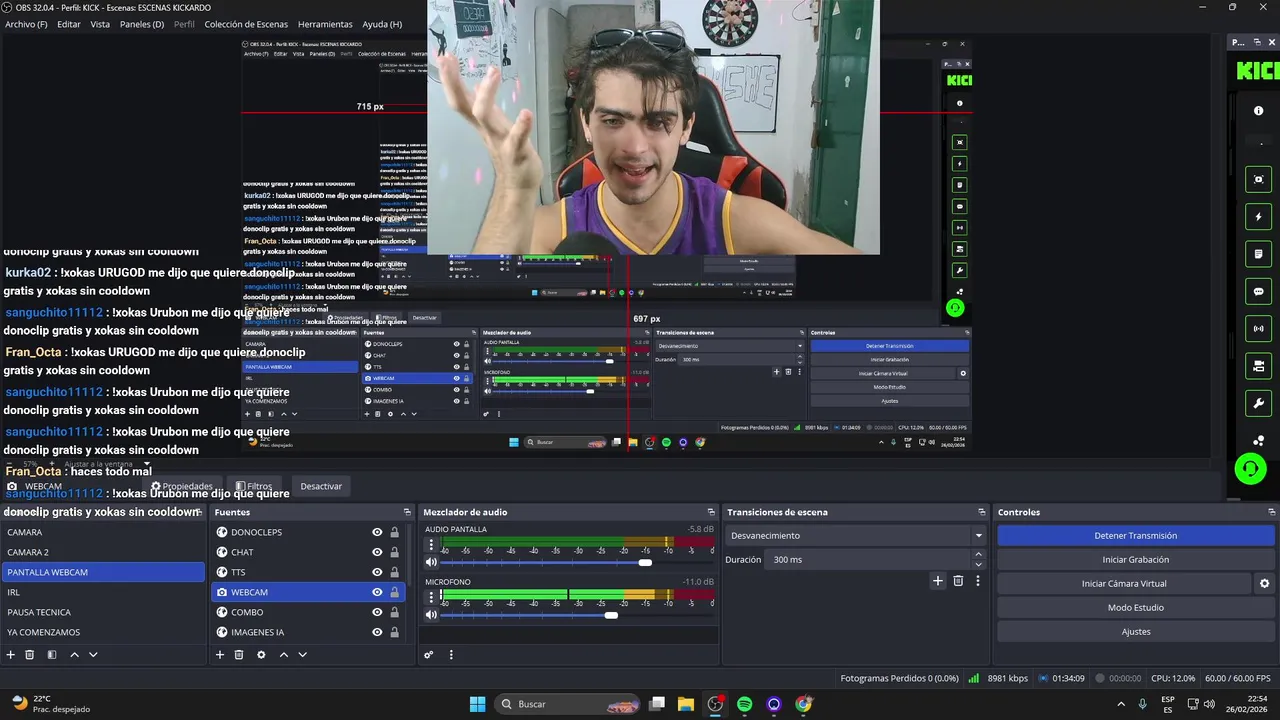Open wrench tools icon in Kick panel
The width and height of the screenshot is (1280, 720).
coord(1259,404)
